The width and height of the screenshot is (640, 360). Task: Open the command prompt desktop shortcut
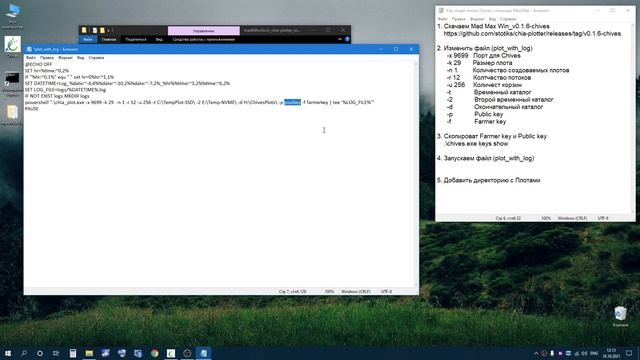click(x=12, y=84)
